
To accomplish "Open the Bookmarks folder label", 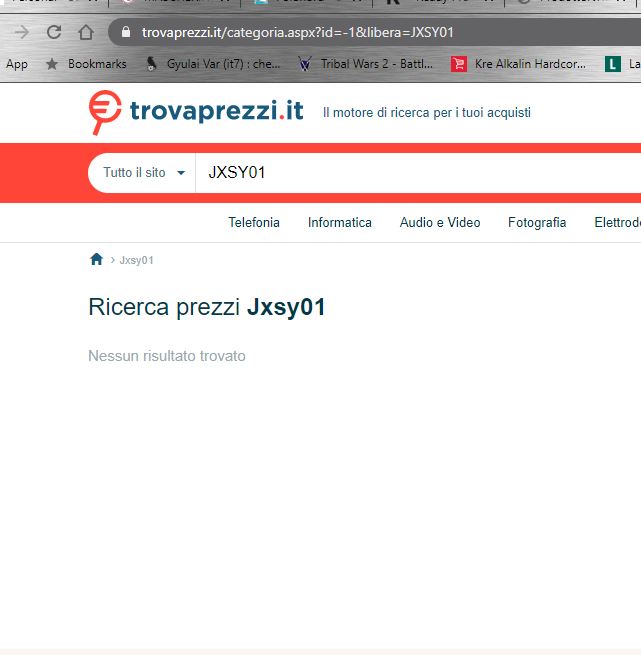I will (x=97, y=64).
